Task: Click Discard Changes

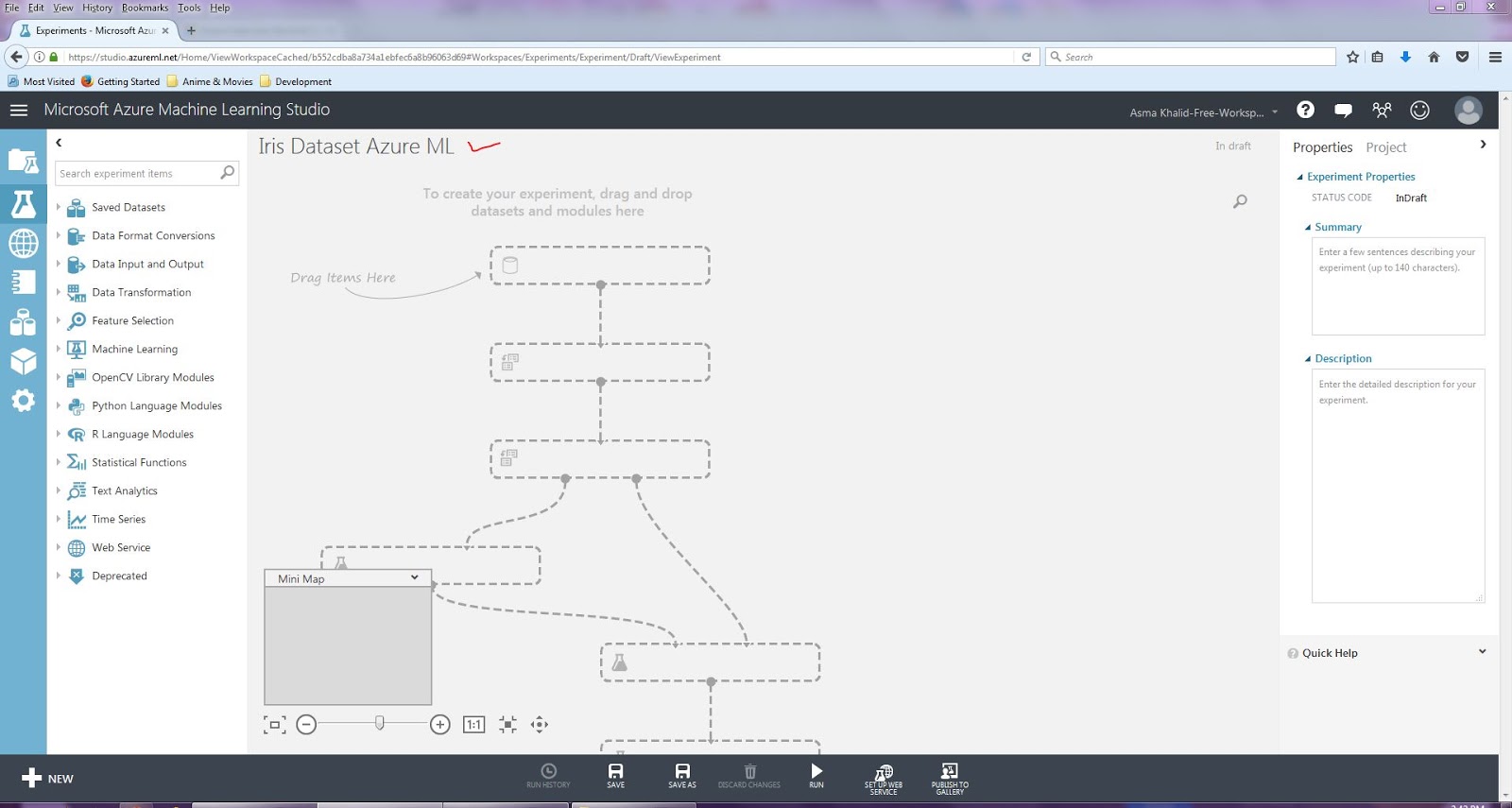Action: click(749, 776)
